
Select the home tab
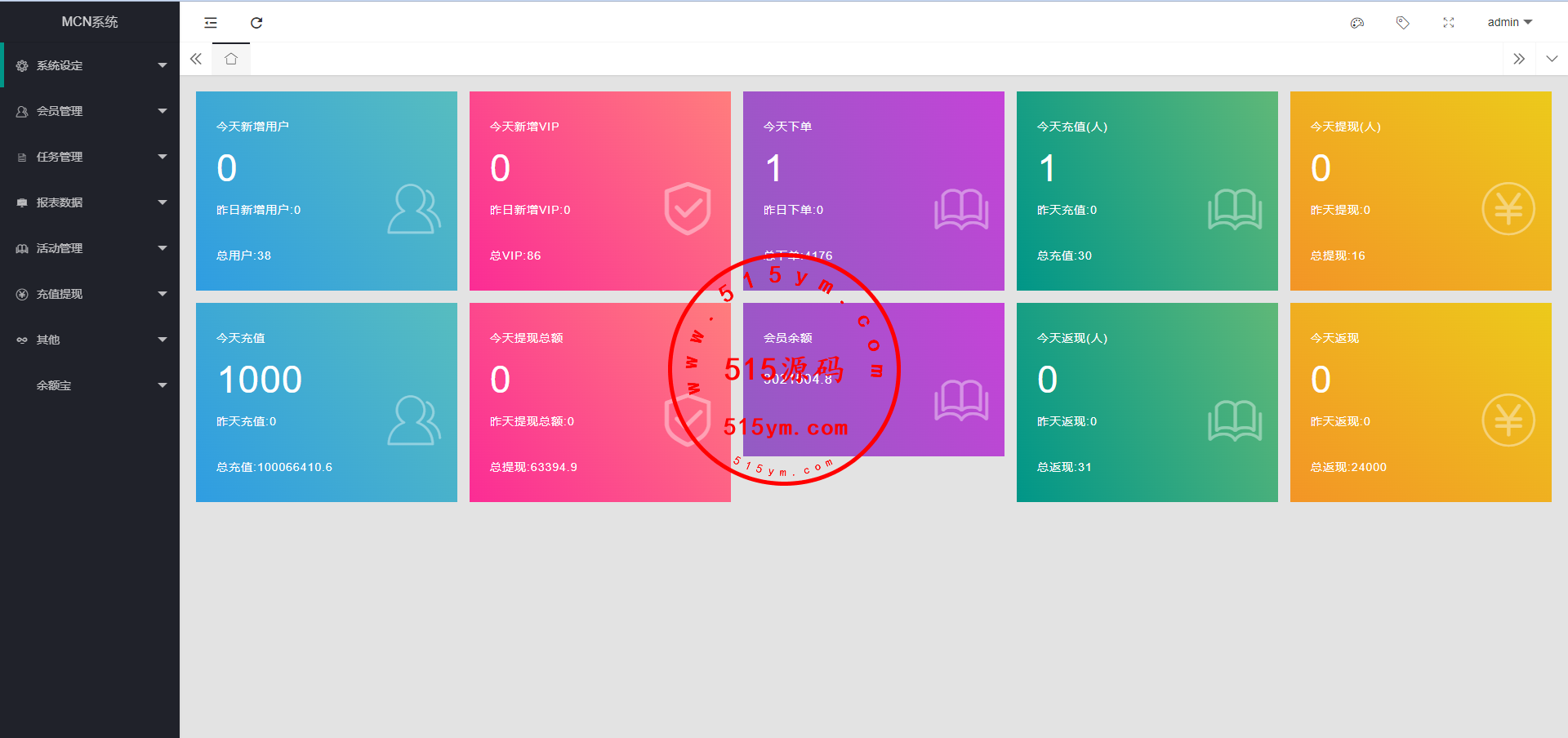point(231,59)
